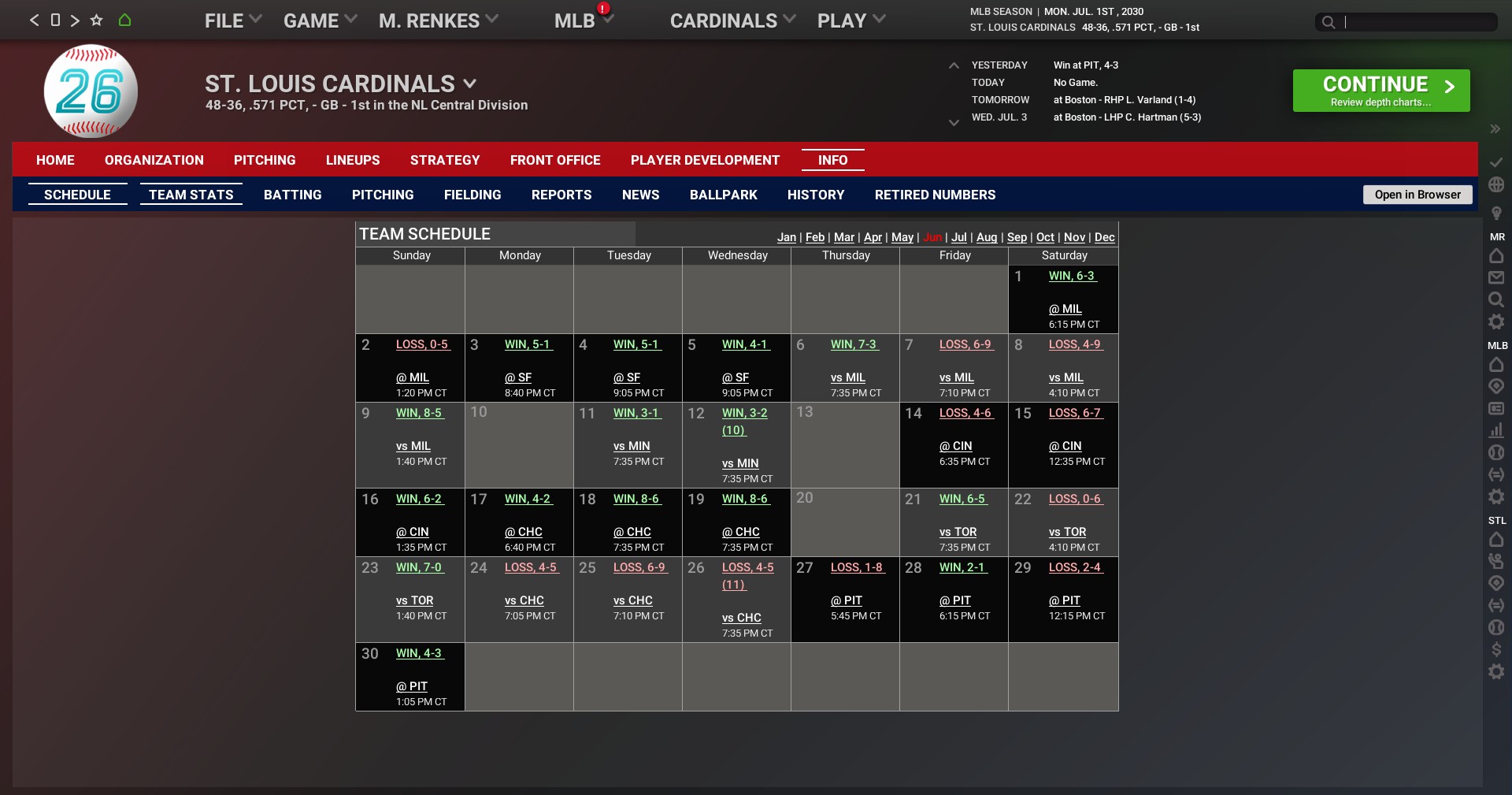Image resolution: width=1512 pixels, height=795 pixels.
Task: Open the June 30 WIN, 4-3 result
Action: [x=419, y=653]
